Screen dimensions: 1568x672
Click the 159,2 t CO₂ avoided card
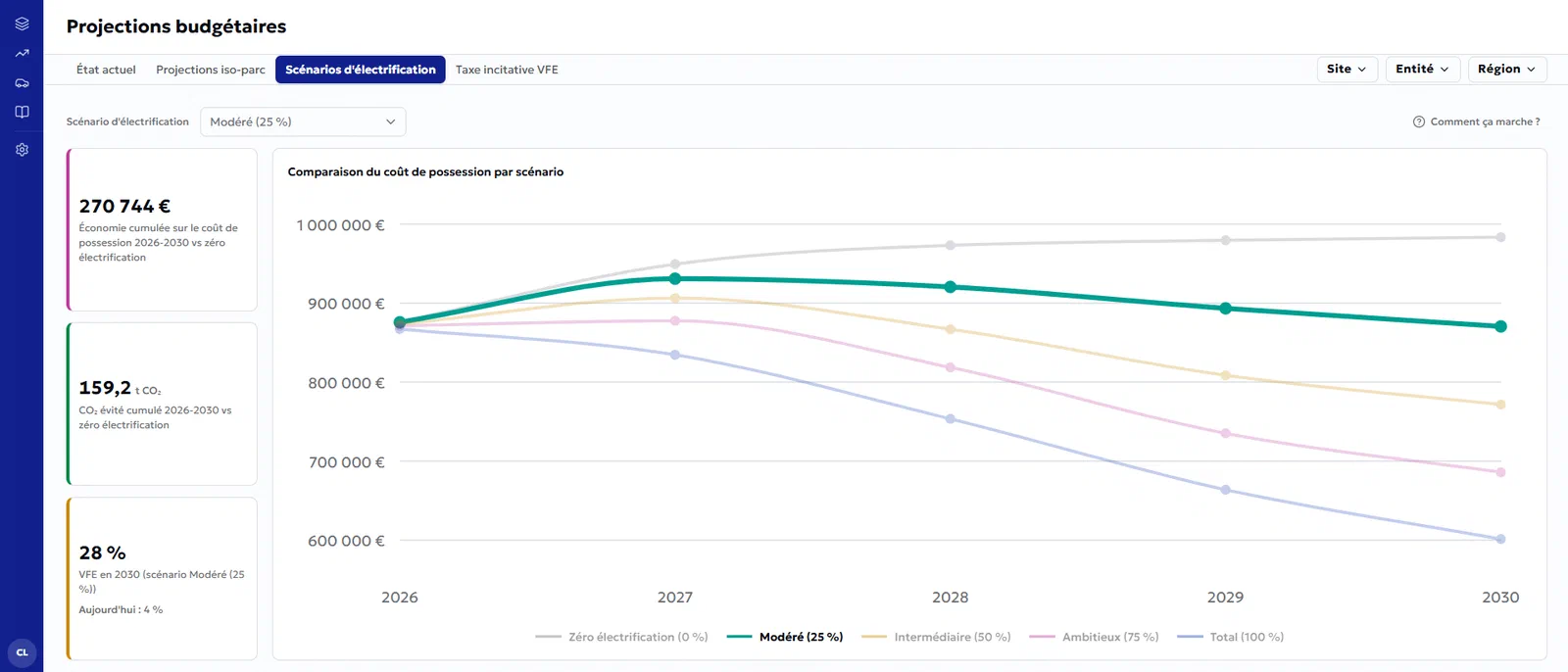(x=162, y=405)
